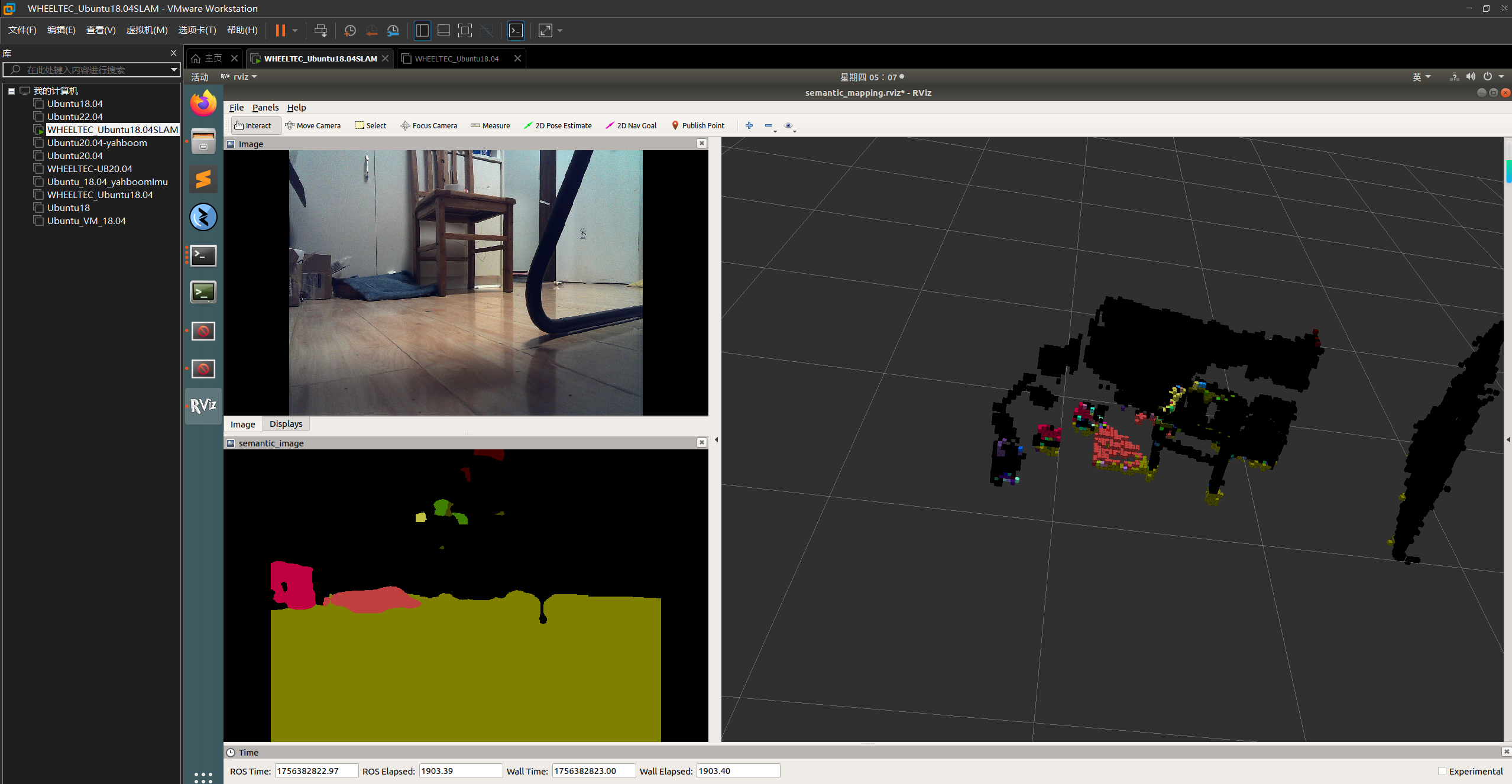This screenshot has width=1512, height=784.
Task: Take a snapshot of the VM
Action: coord(349,30)
